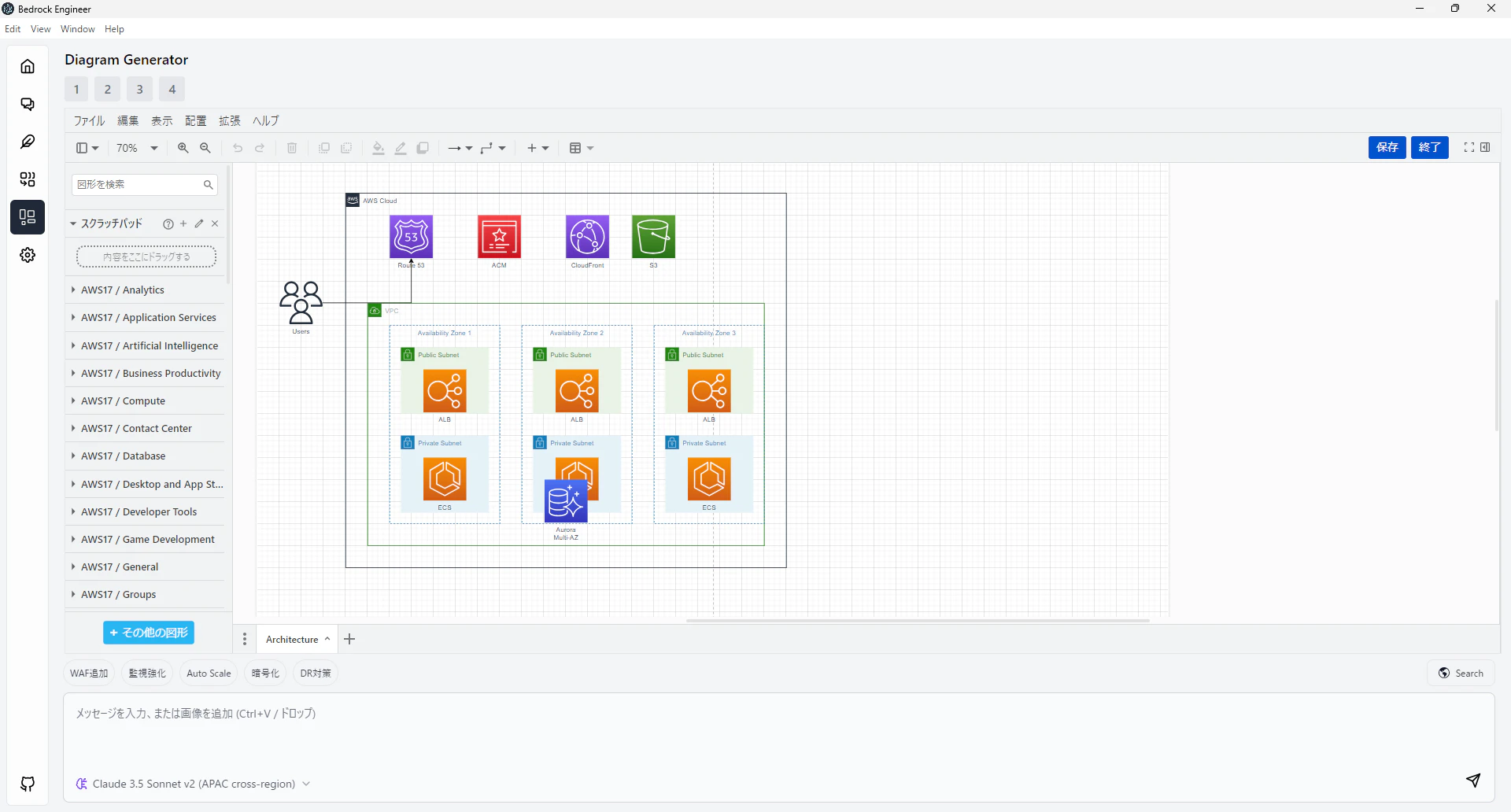The height and width of the screenshot is (812, 1511).
Task: Click the その他の図形 more shapes button
Action: 149,633
